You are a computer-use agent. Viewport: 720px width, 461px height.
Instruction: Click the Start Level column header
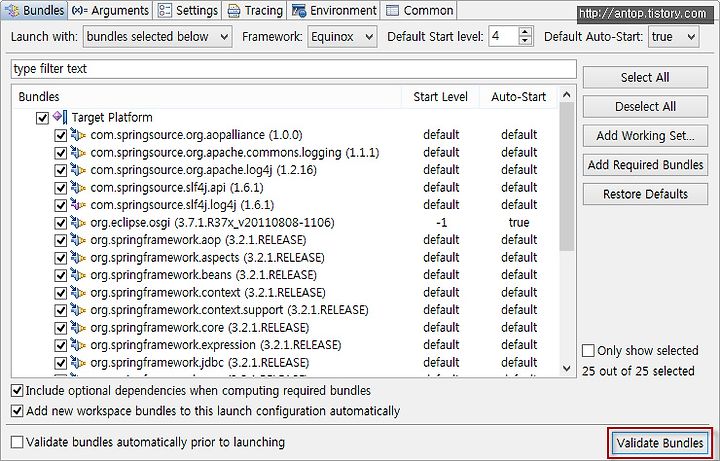[440, 97]
